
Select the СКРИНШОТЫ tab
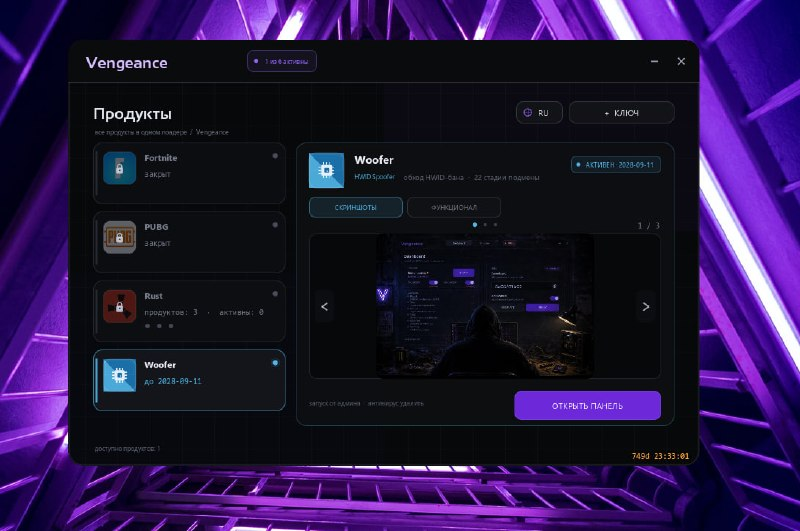[x=356, y=208]
